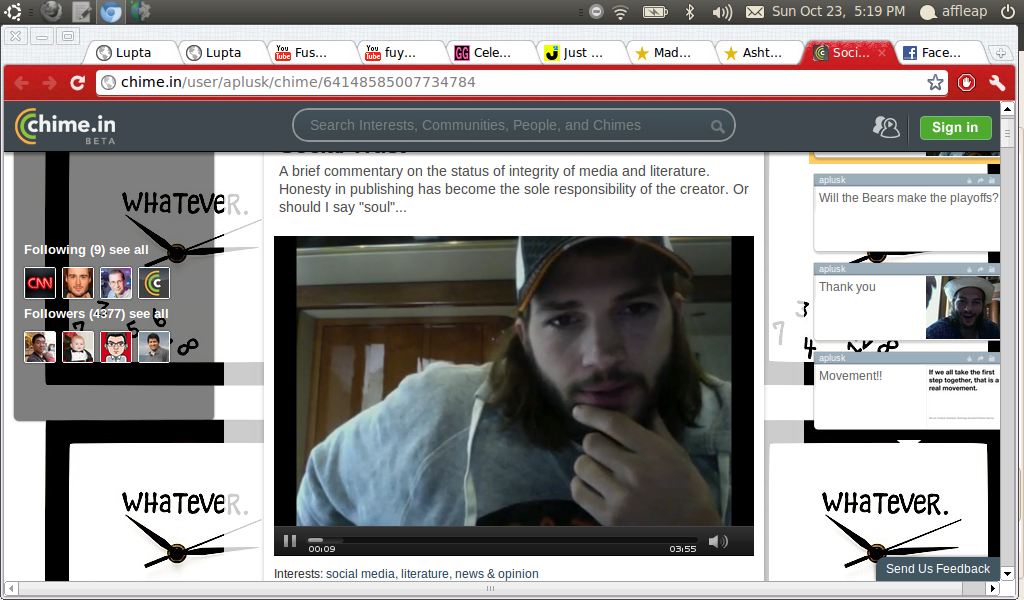1024x600 pixels.
Task: Open the affleap user menu
Action: [953, 12]
